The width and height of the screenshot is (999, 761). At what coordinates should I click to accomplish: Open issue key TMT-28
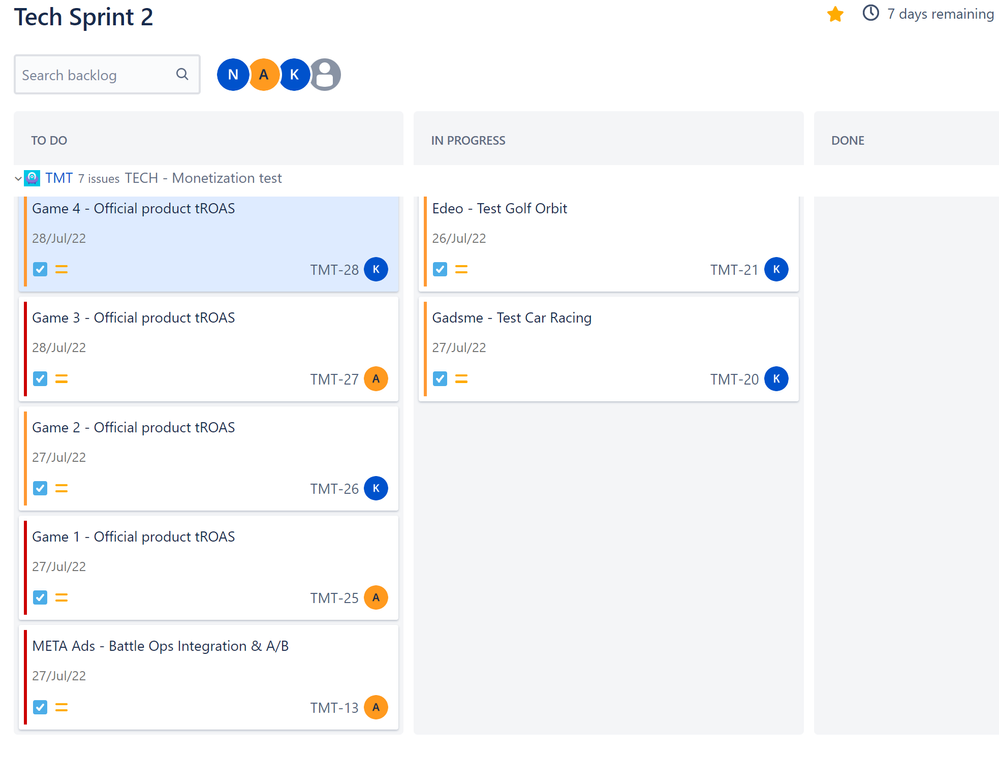tap(334, 270)
